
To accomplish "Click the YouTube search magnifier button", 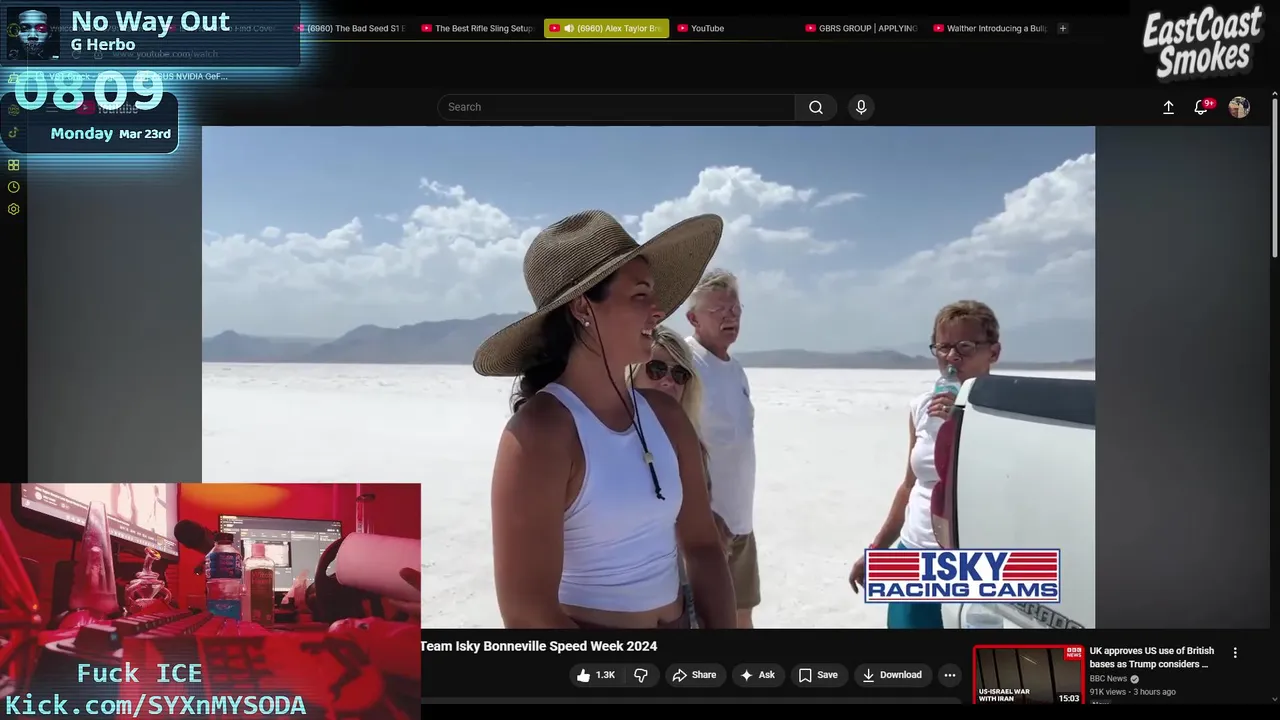I will pyautogui.click(x=816, y=107).
